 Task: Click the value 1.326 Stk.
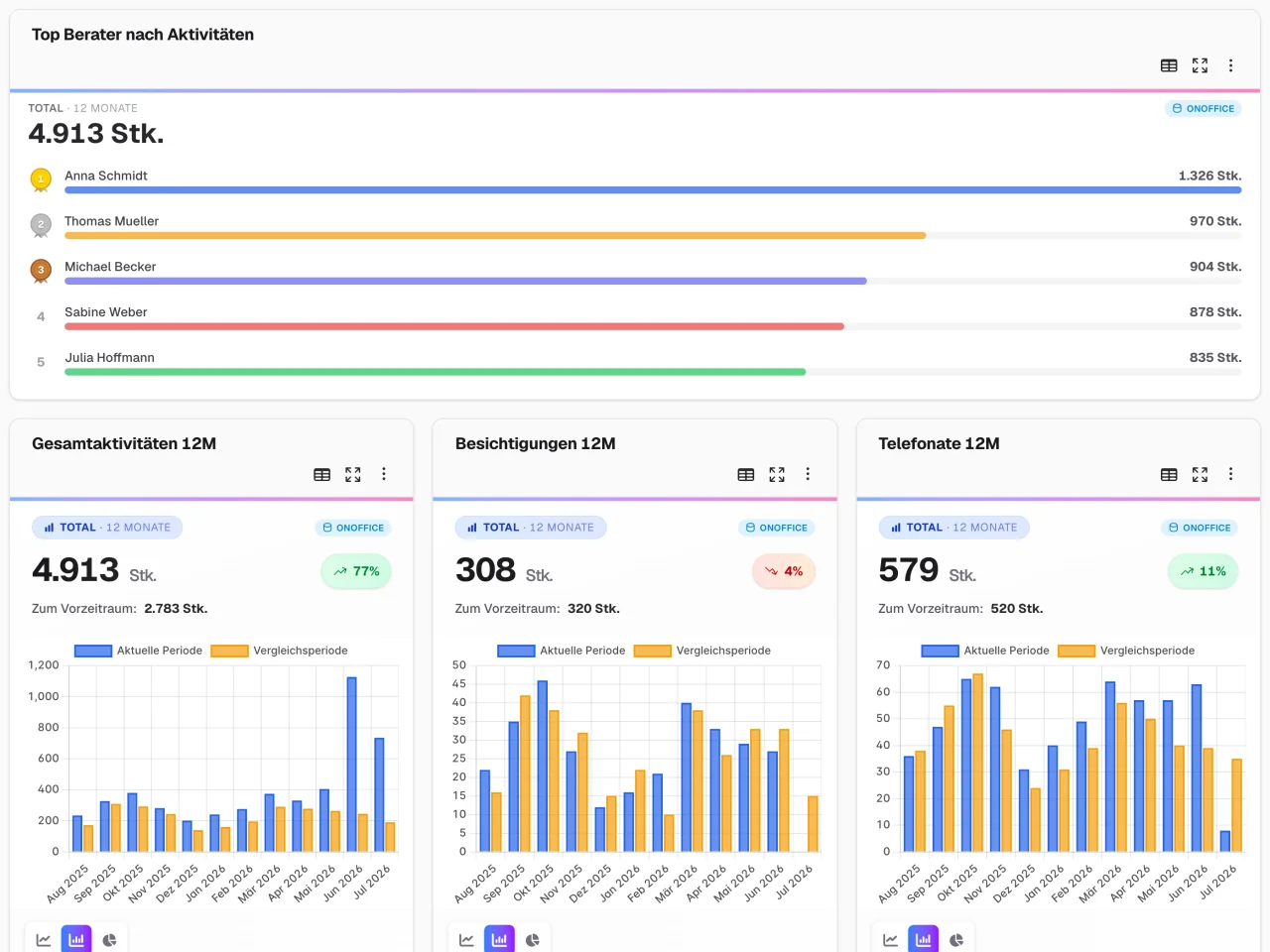point(1209,176)
